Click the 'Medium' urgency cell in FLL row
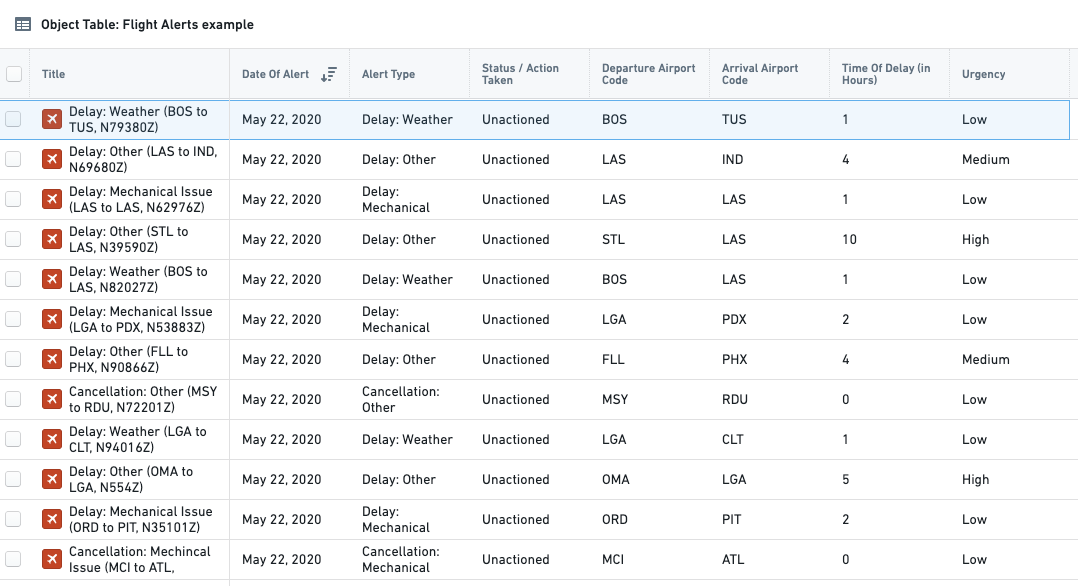Image resolution: width=1078 pixels, height=586 pixels. [x=986, y=360]
